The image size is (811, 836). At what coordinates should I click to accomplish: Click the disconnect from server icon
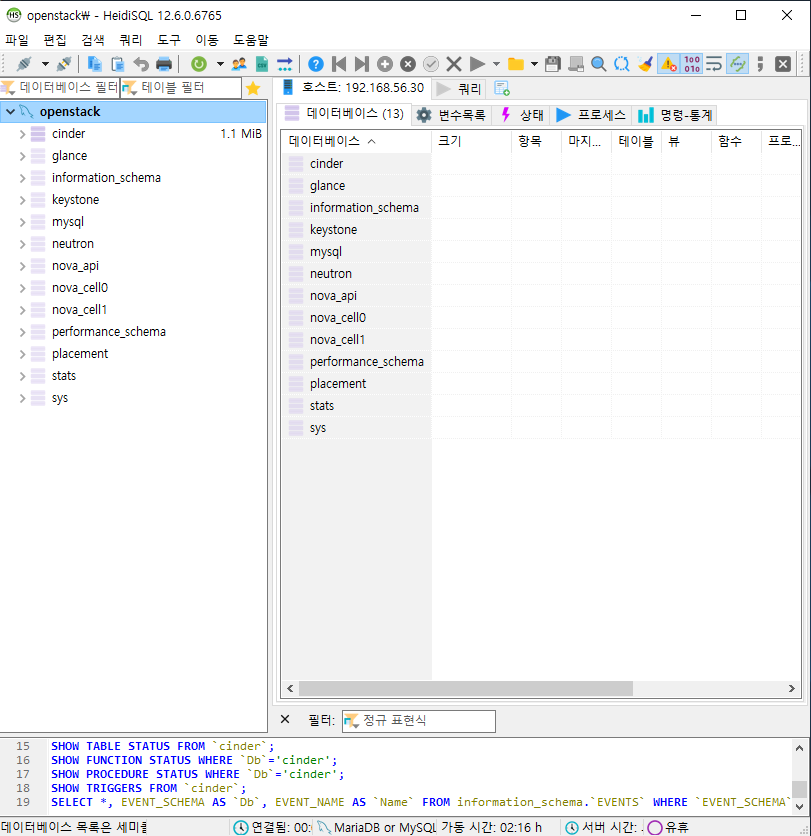[x=64, y=64]
